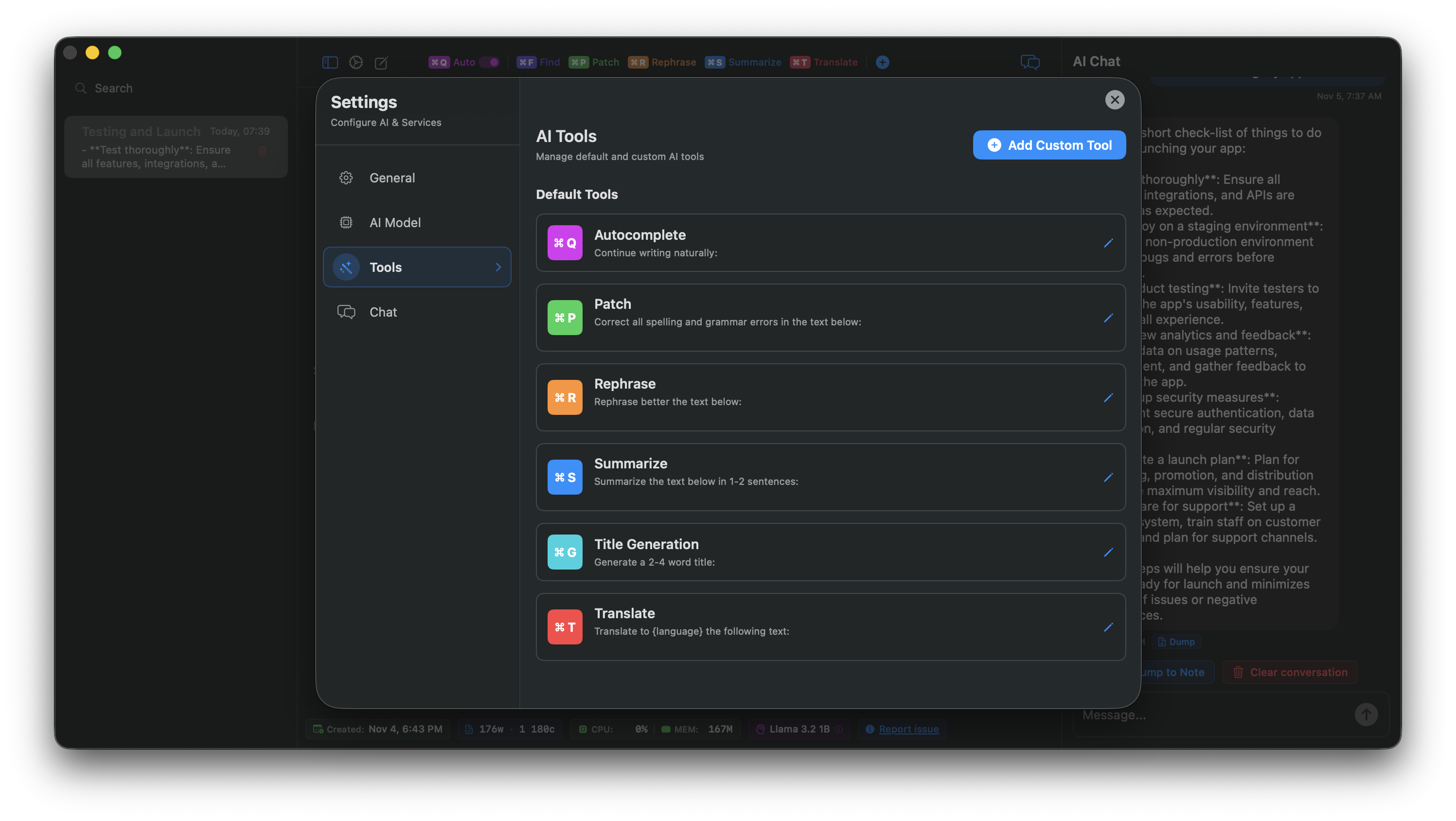Viewport: 1456px width, 821px height.
Task: Trigger Rephrase from the toolbar
Action: click(662, 62)
